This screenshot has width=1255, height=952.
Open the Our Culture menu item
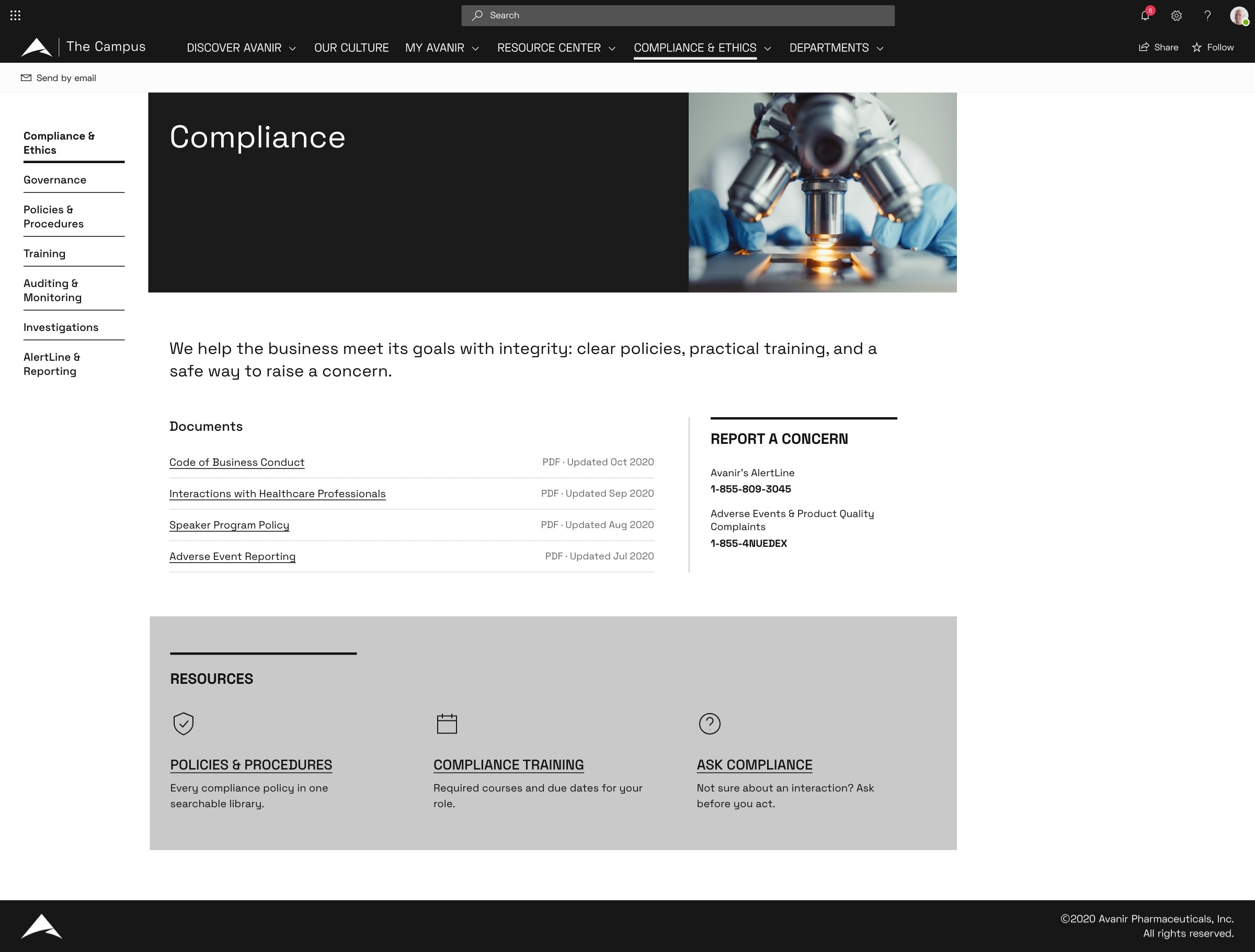[351, 48]
